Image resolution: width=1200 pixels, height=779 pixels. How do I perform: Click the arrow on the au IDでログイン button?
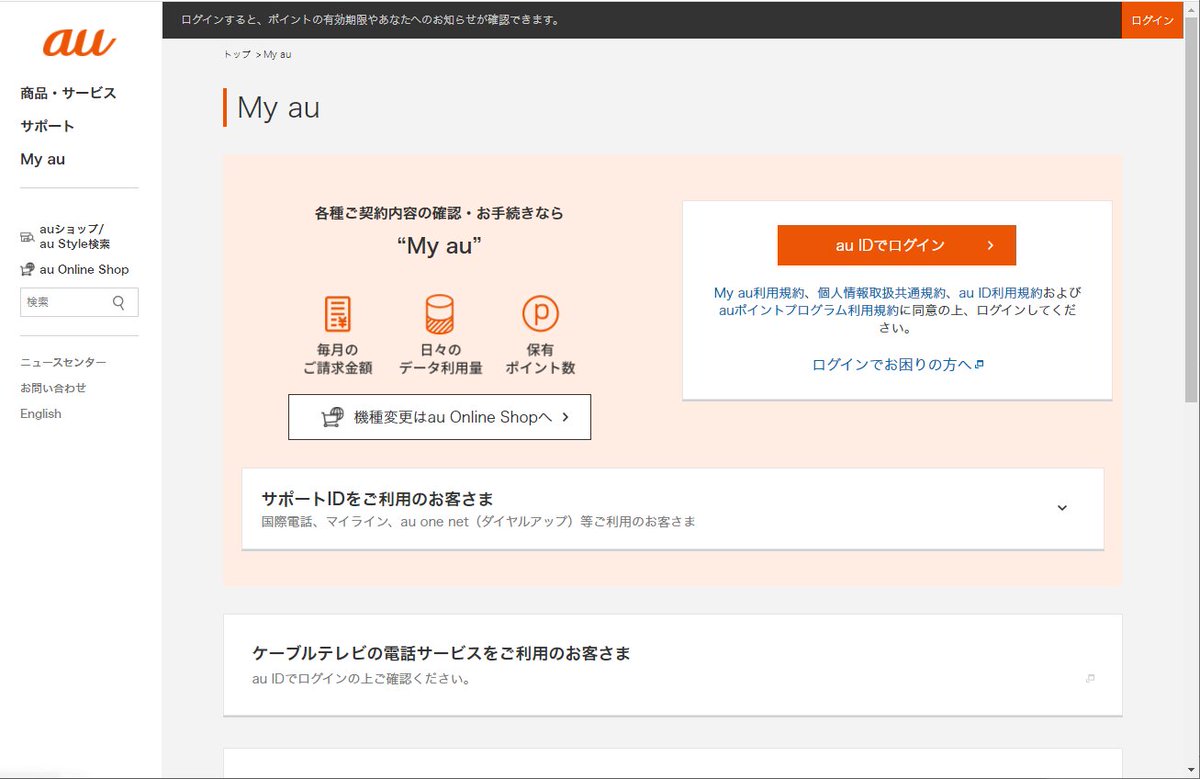989,245
